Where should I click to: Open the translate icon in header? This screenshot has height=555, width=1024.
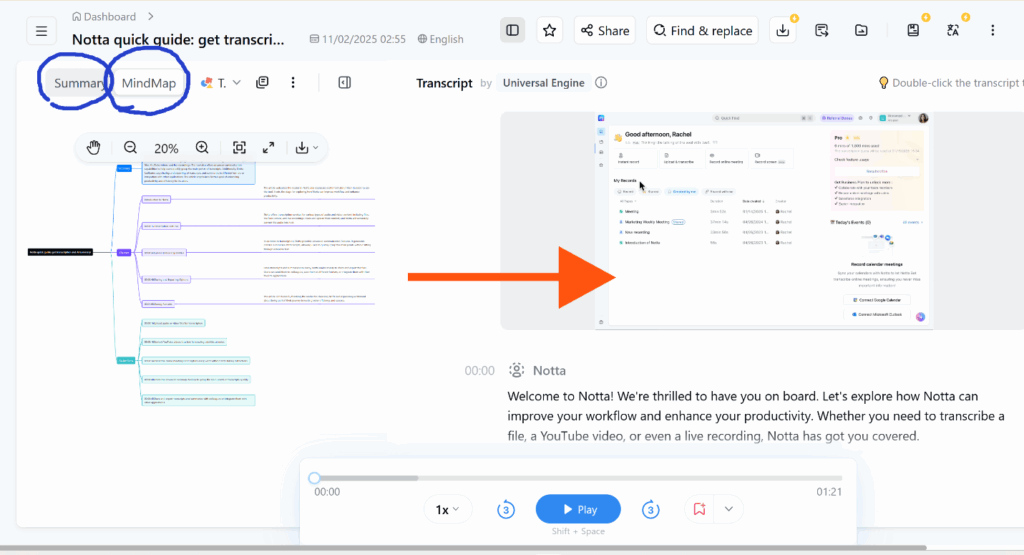click(953, 31)
